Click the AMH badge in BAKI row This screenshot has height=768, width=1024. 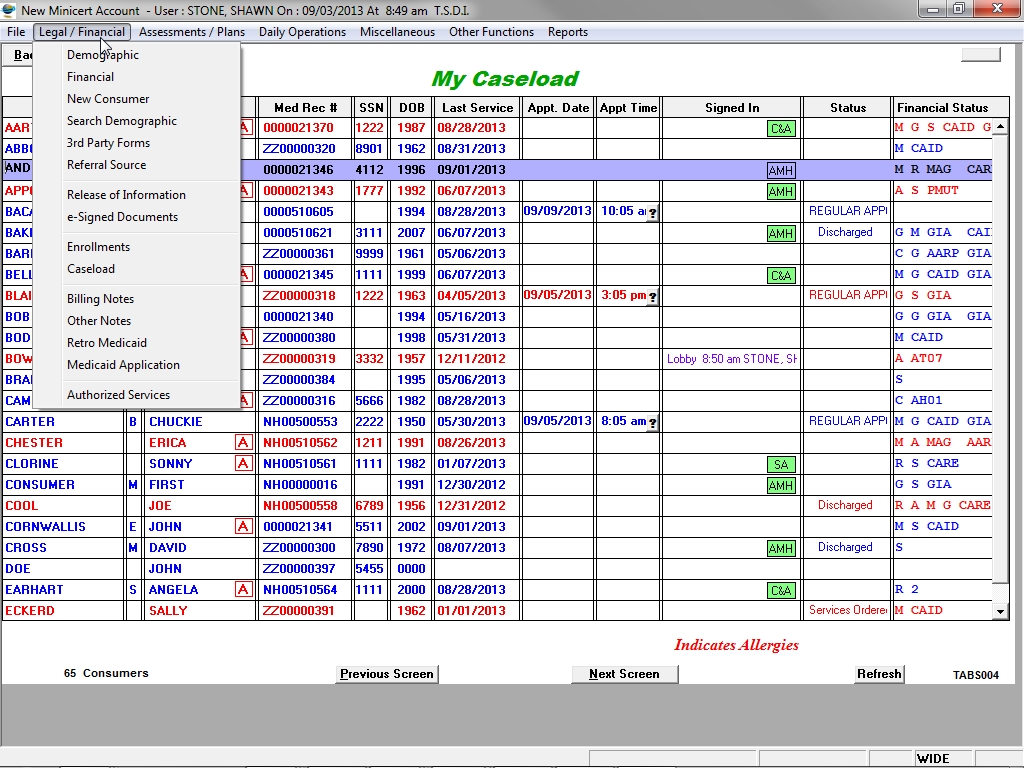[x=781, y=233]
